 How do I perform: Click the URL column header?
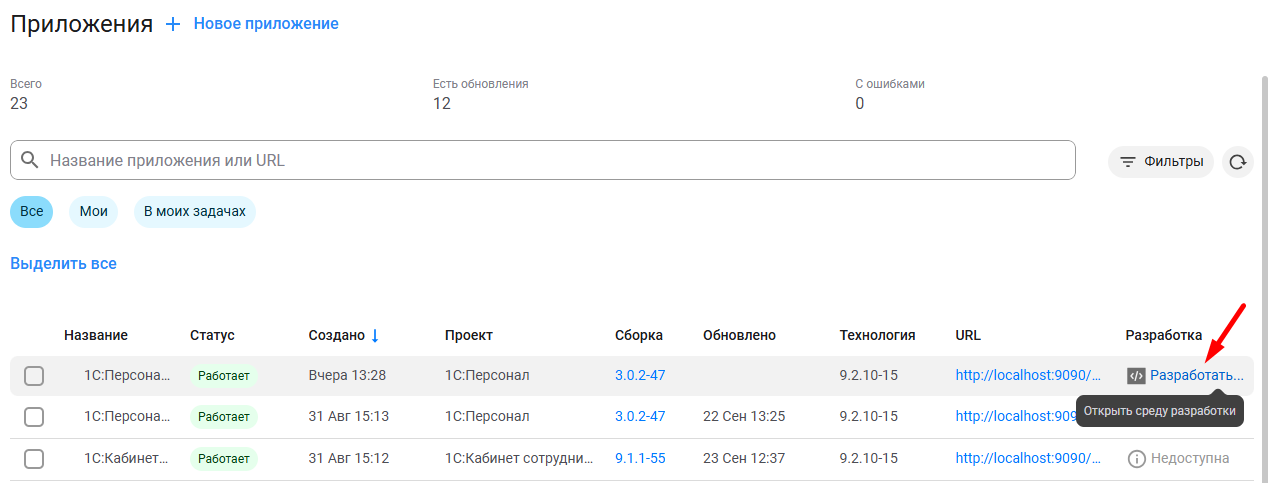[x=968, y=336]
